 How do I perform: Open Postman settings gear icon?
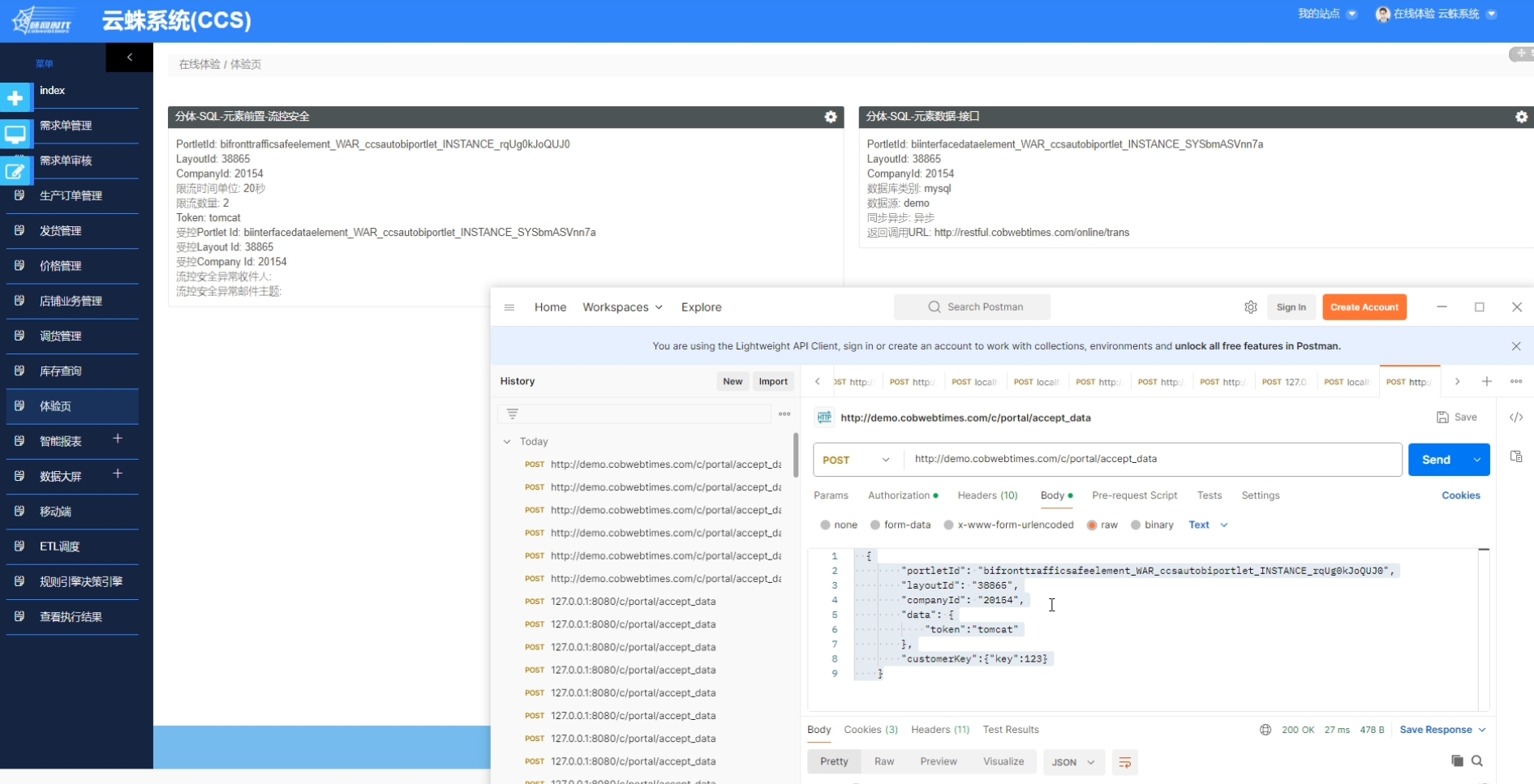(1251, 307)
